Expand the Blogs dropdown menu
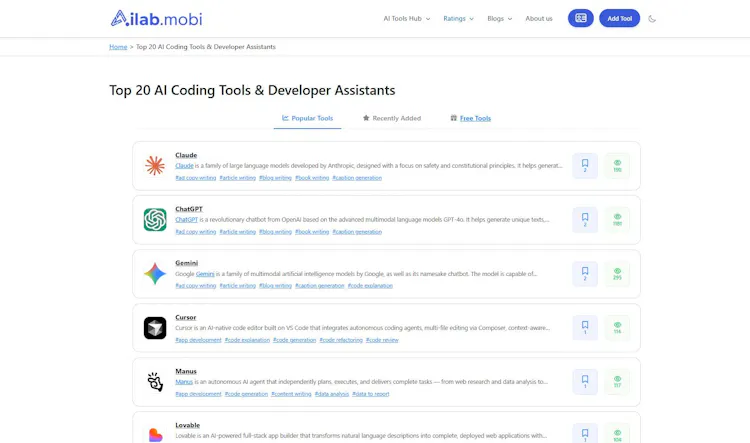This screenshot has height=443, width=750. pyautogui.click(x=499, y=19)
